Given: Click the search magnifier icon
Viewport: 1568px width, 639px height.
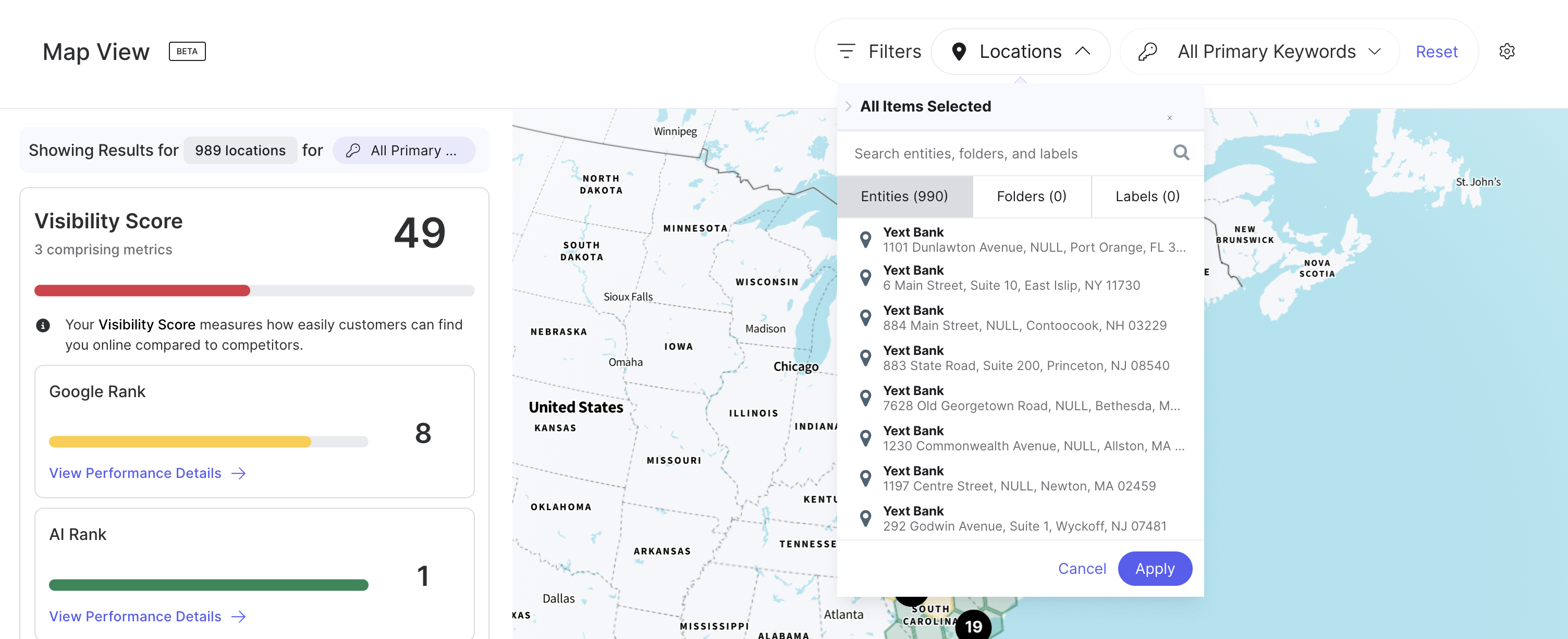Looking at the screenshot, I should [1181, 153].
